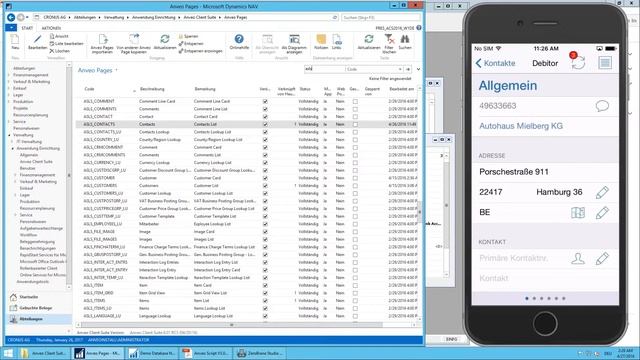The width and height of the screenshot is (640, 360).
Task: Toggle Vers. checkbox for ASLS_COMMENT row
Action: point(265,101)
